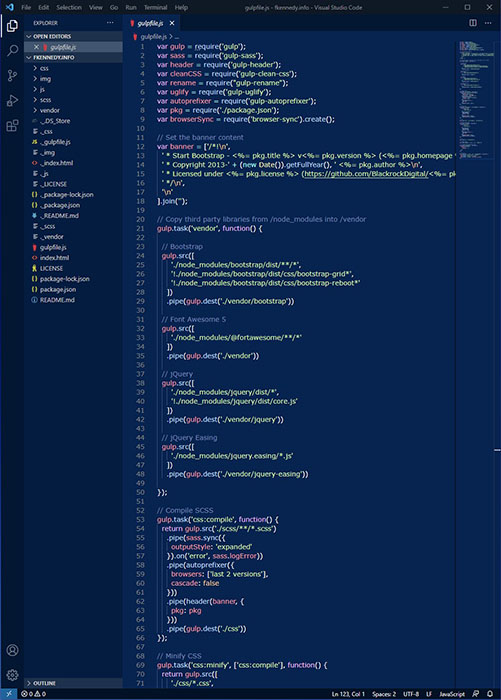This screenshot has height=700, width=501.
Task: Open the Run and Debug view
Action: pyautogui.click(x=12, y=100)
